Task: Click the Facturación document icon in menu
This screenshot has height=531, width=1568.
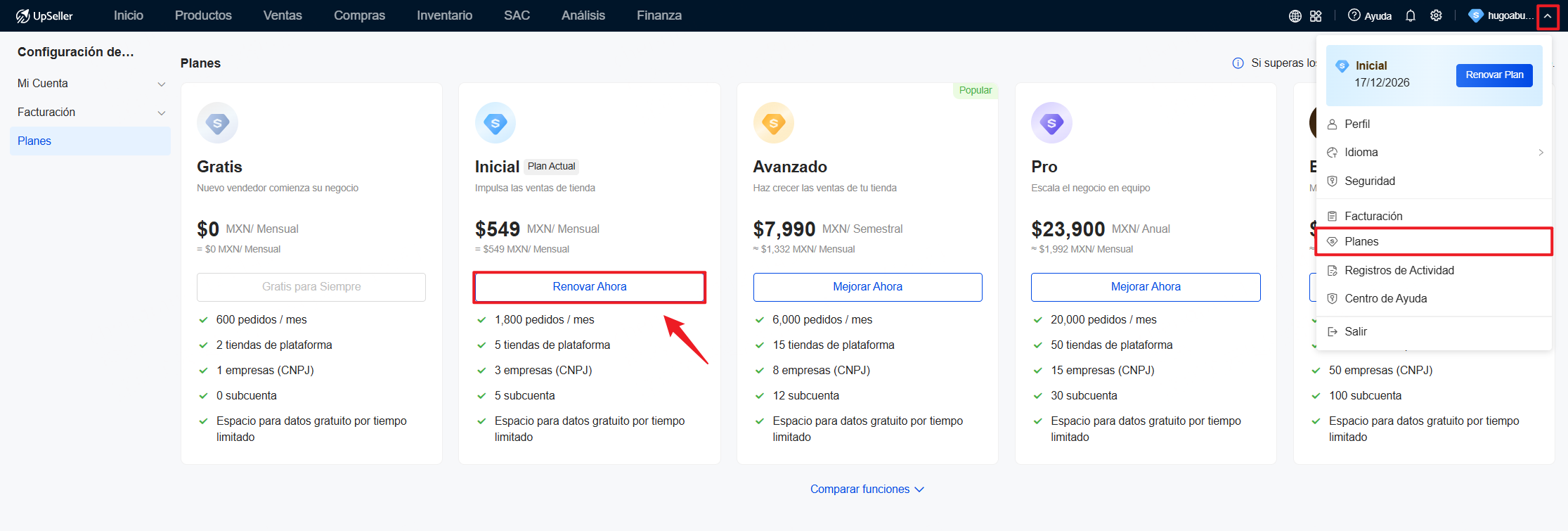Action: (1332, 217)
